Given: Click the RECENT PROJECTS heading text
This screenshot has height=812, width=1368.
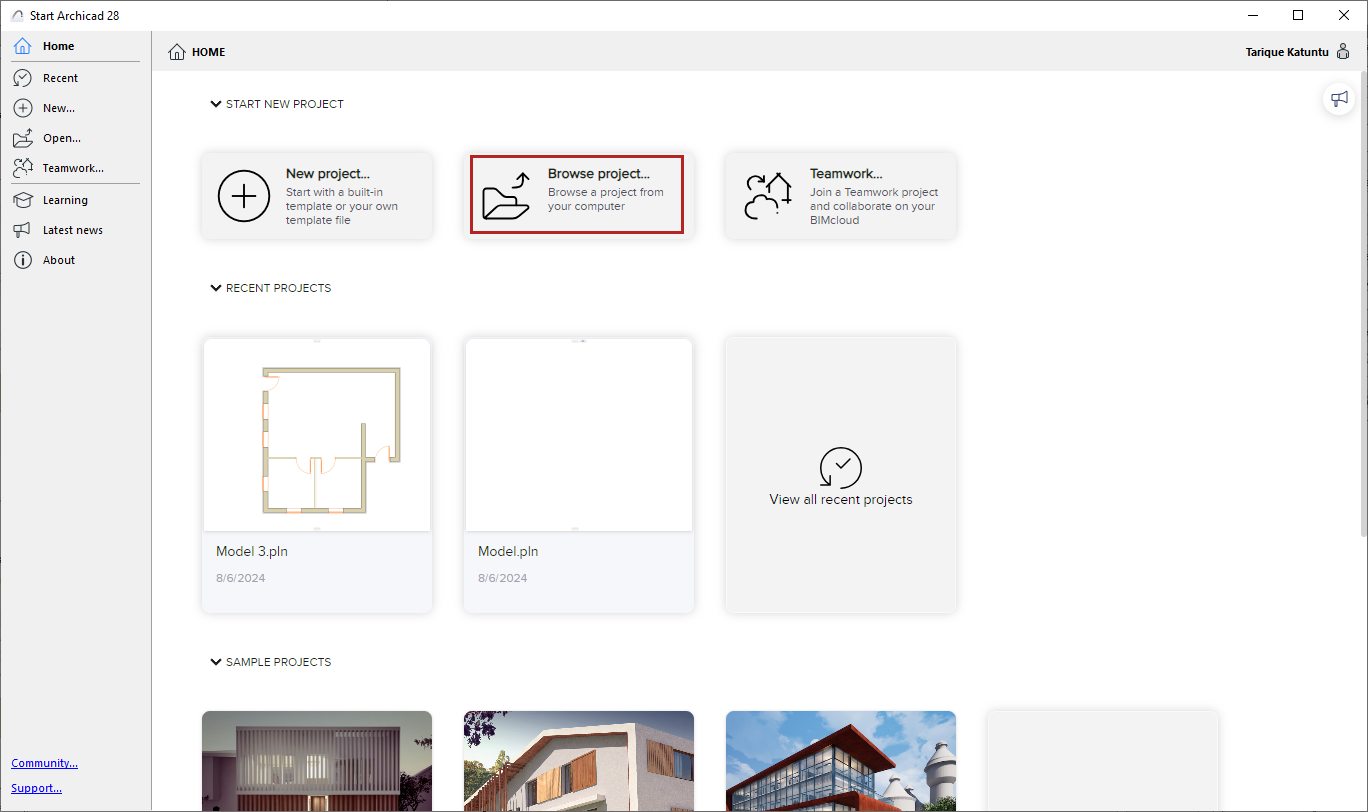Looking at the screenshot, I should tap(279, 288).
